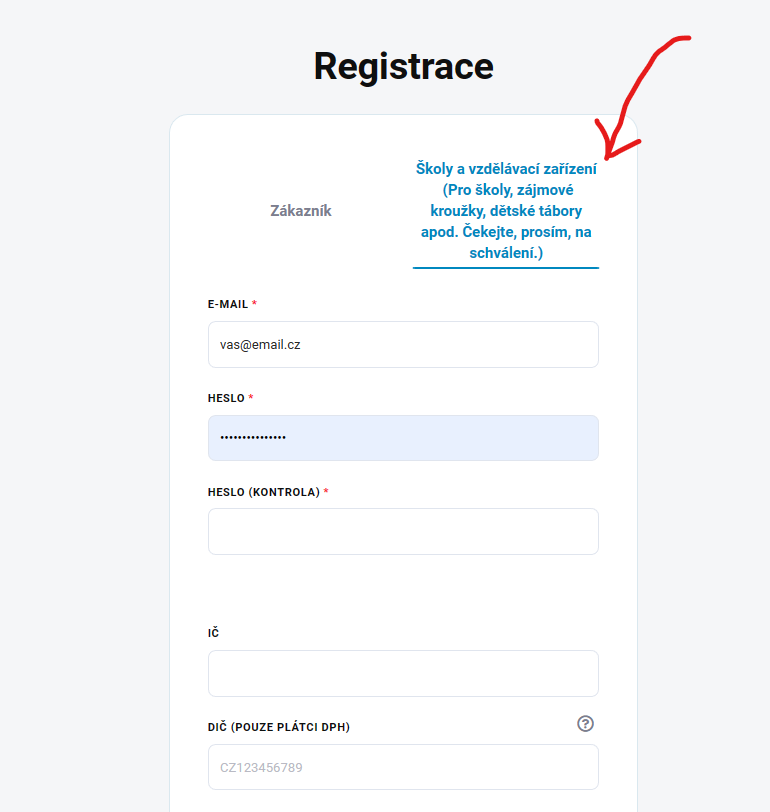Image resolution: width=770 pixels, height=812 pixels.
Task: Click the help question mark icon beside DIČ
Action: tap(586, 724)
